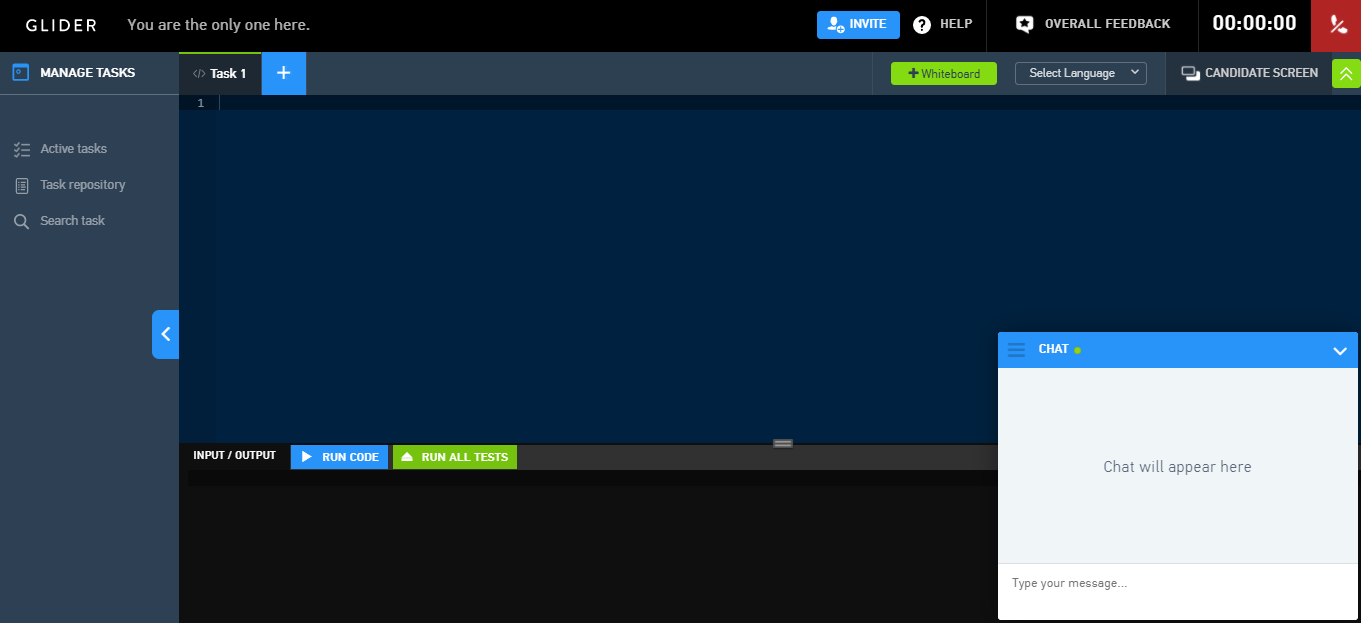The height and width of the screenshot is (623, 1361).
Task: Open Search task
Action: [72, 221]
